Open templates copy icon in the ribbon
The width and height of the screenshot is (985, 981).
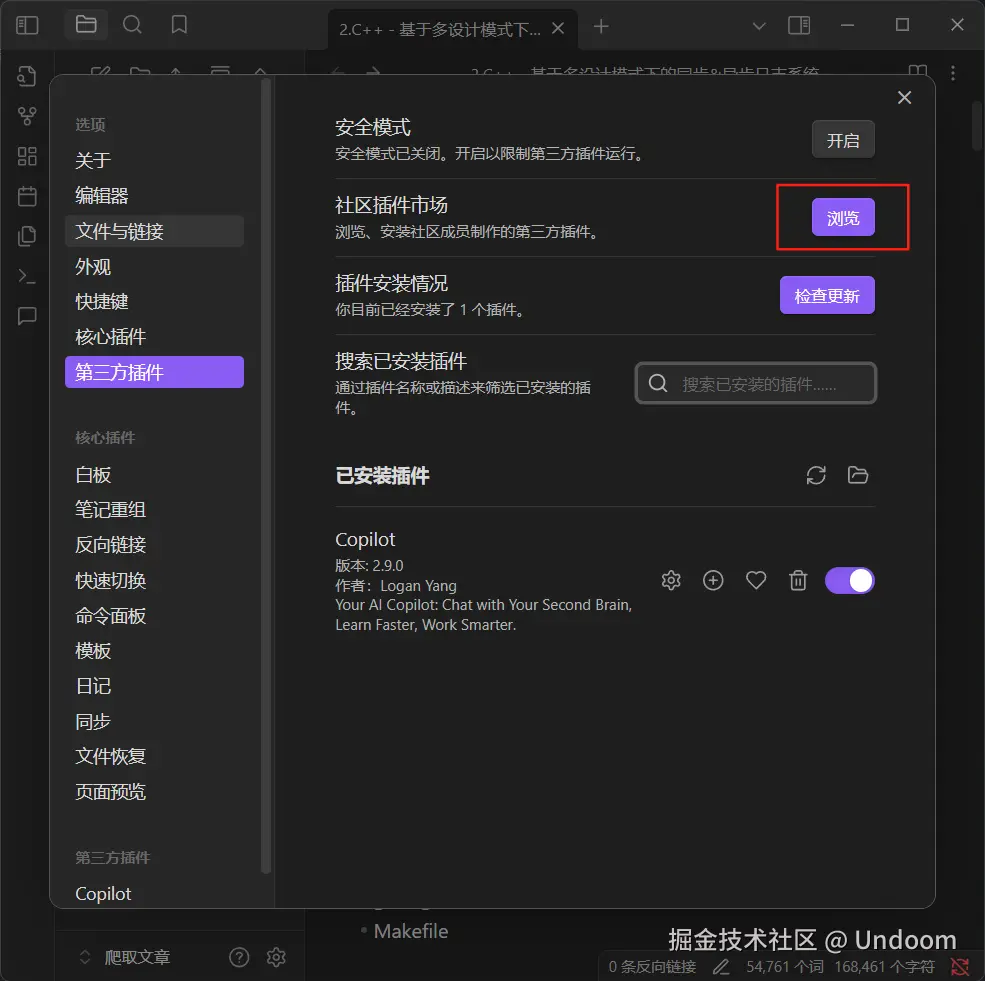(27, 236)
